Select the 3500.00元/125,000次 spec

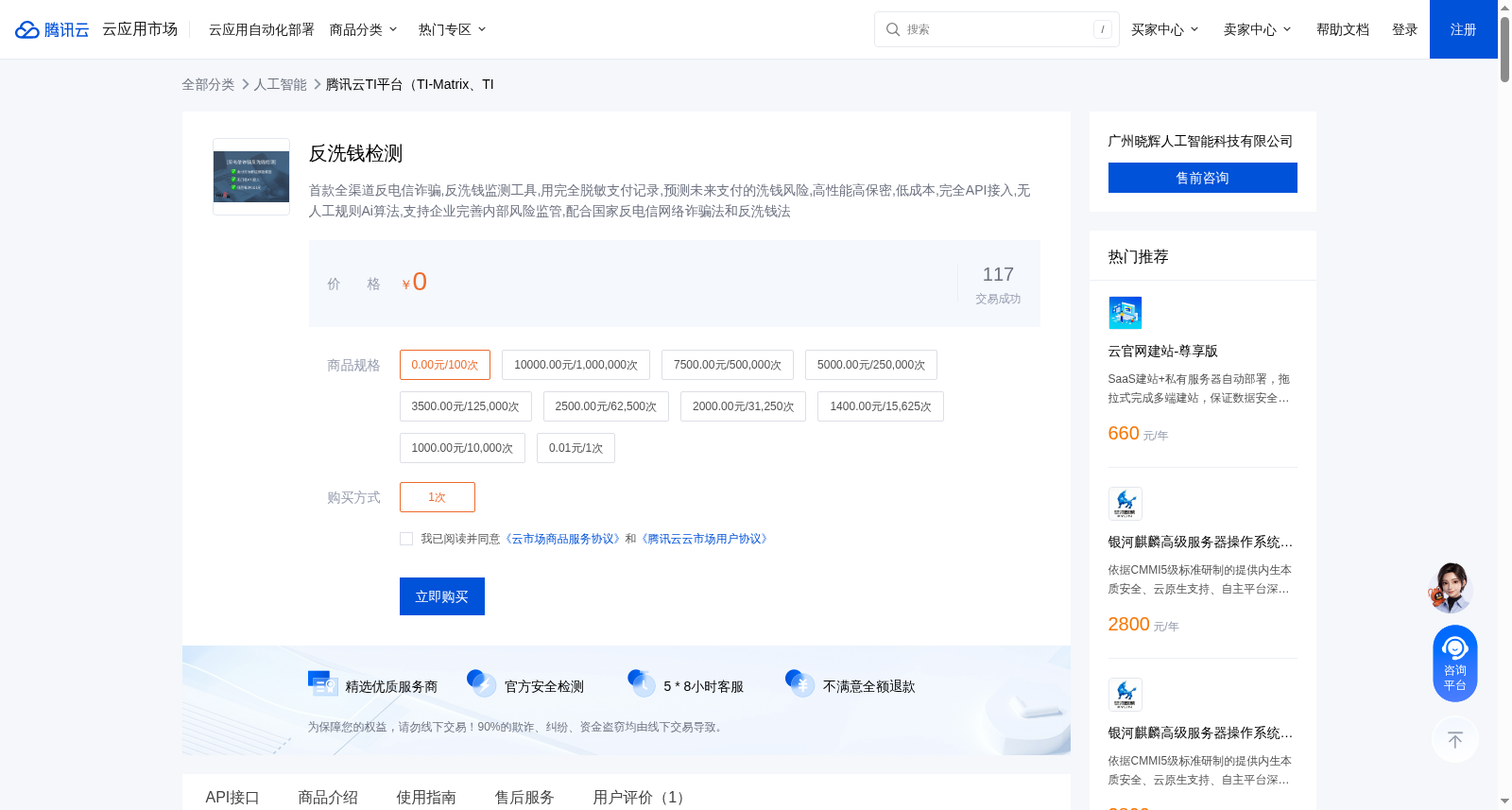(466, 406)
